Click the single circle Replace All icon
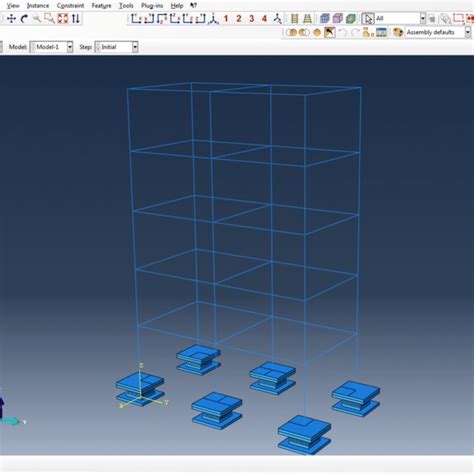The height and width of the screenshot is (474, 474). [317, 32]
